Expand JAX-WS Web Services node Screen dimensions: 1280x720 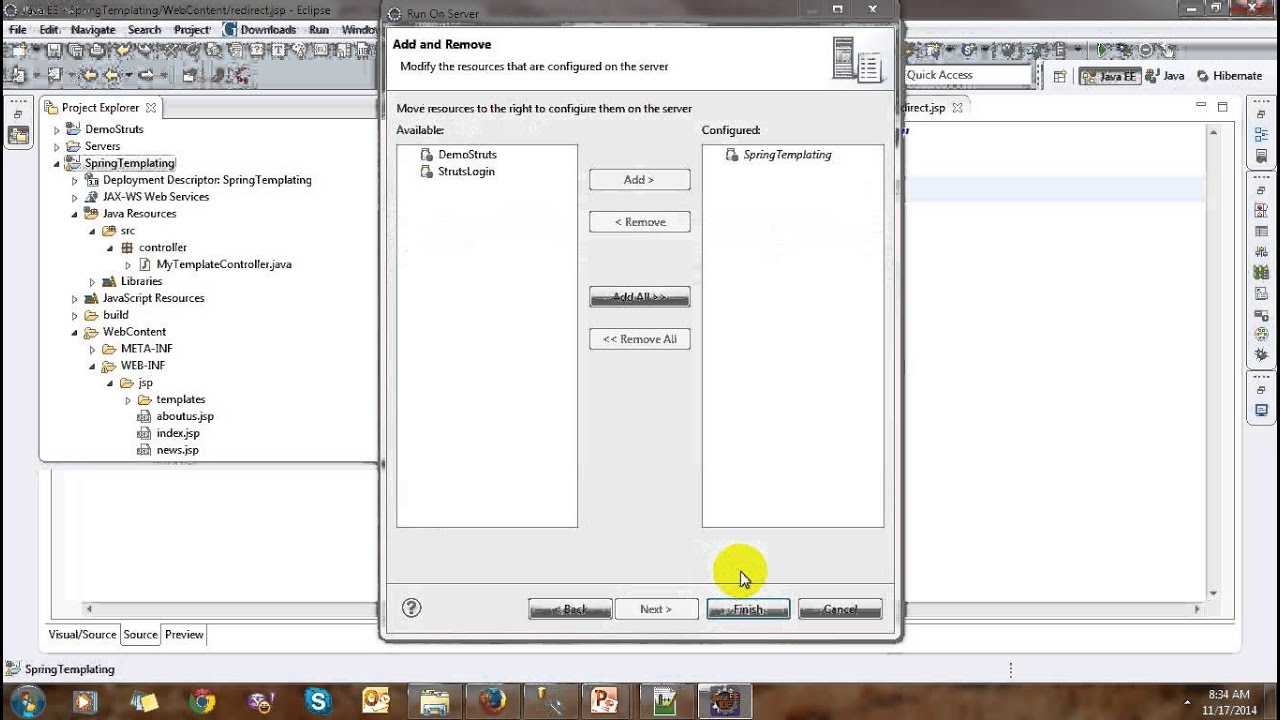(x=75, y=198)
